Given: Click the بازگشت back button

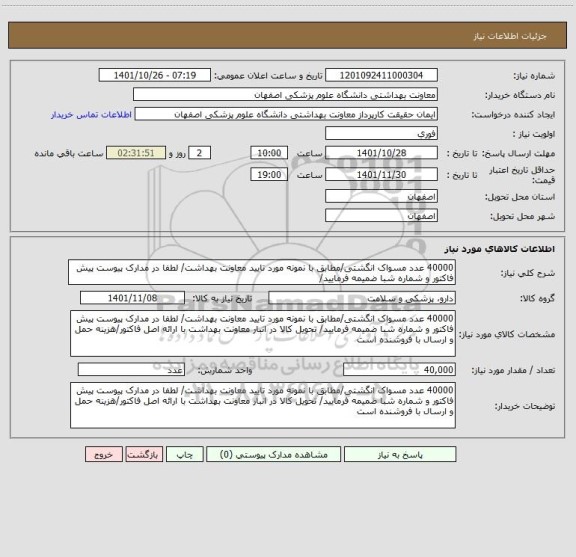Looking at the screenshot, I should pos(144,454).
